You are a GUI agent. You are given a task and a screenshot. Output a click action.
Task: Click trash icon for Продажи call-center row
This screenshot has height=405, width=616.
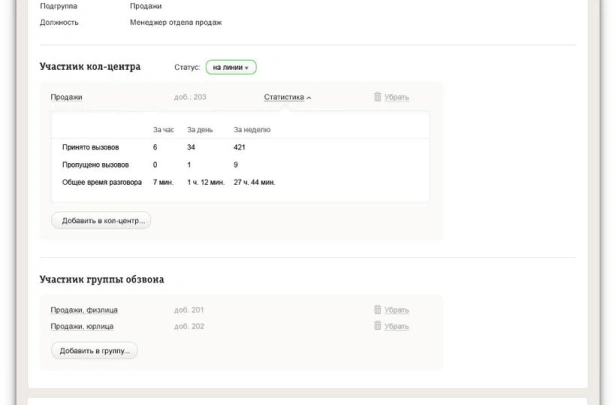click(378, 97)
